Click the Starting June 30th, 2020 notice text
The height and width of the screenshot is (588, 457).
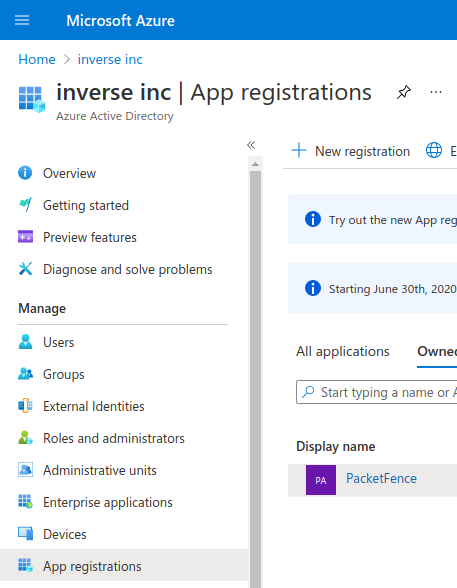tap(393, 289)
